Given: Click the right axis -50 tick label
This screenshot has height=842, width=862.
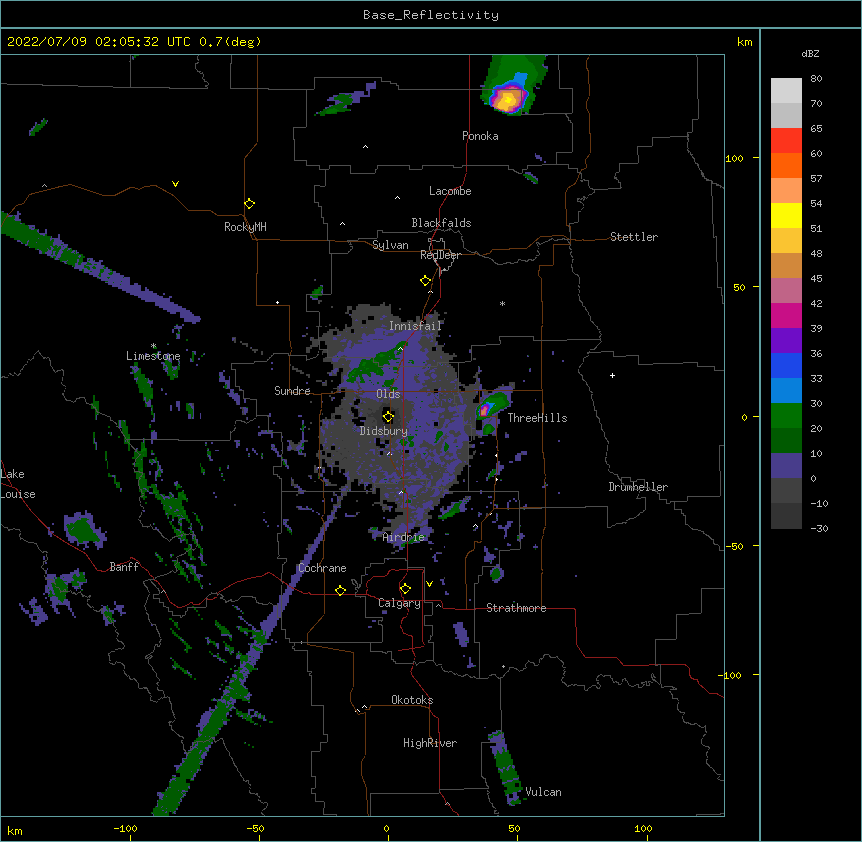Looking at the screenshot, I should tap(734, 546).
